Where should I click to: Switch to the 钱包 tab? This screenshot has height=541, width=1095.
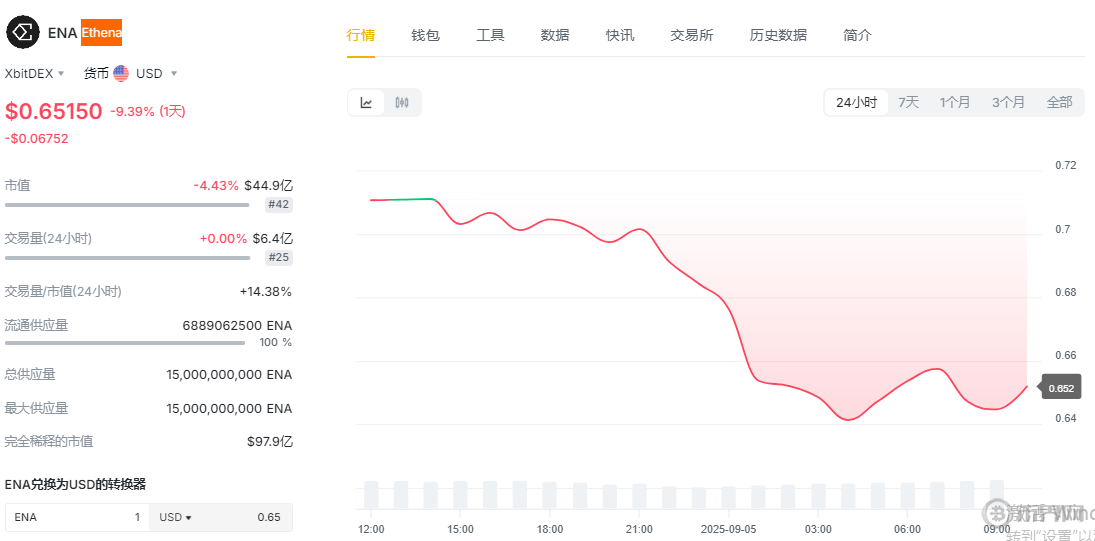pos(425,35)
